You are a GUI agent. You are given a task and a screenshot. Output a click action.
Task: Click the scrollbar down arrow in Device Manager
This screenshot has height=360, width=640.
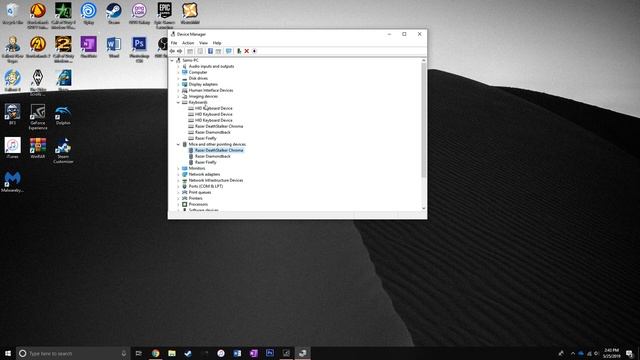point(424,208)
